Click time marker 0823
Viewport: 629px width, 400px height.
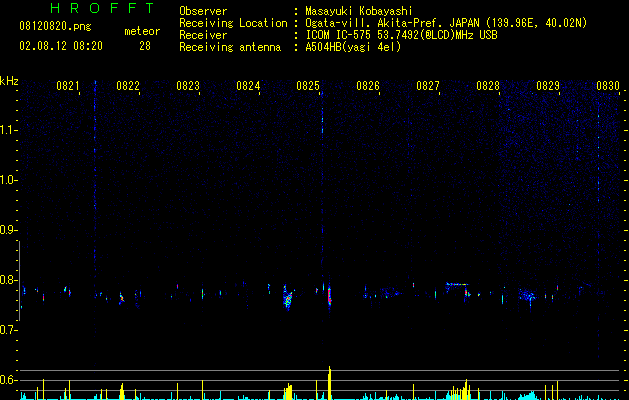(188, 86)
